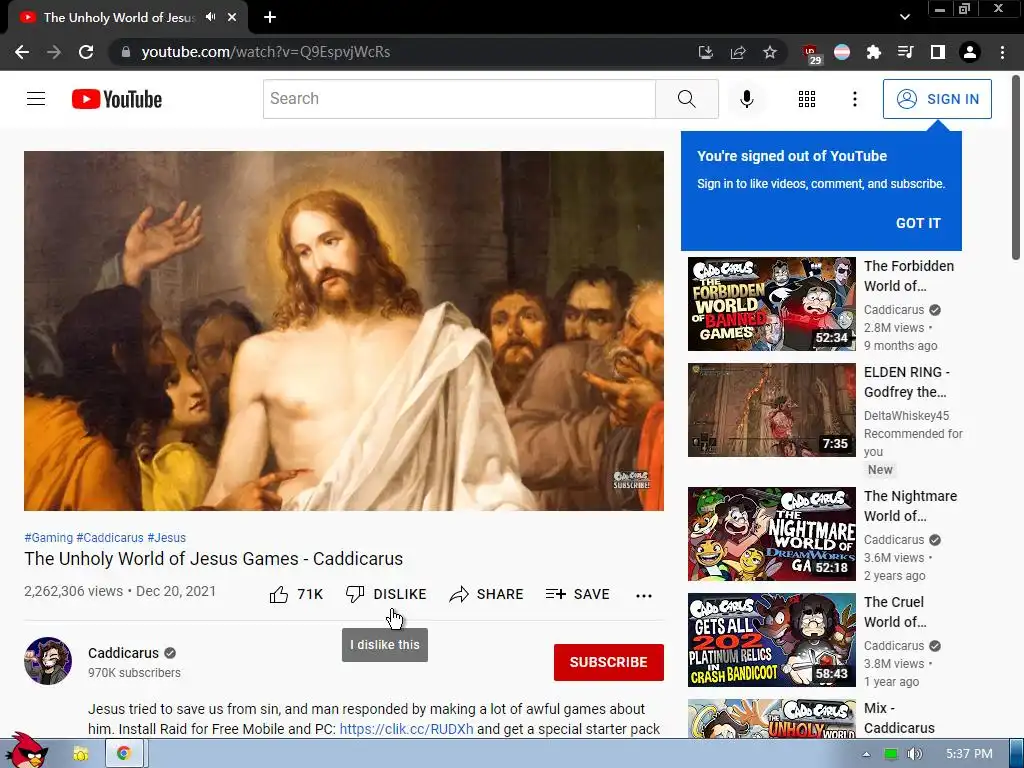The image size is (1024, 768).
Task: Click the Caddicarus channel avatar
Action: pos(48,661)
